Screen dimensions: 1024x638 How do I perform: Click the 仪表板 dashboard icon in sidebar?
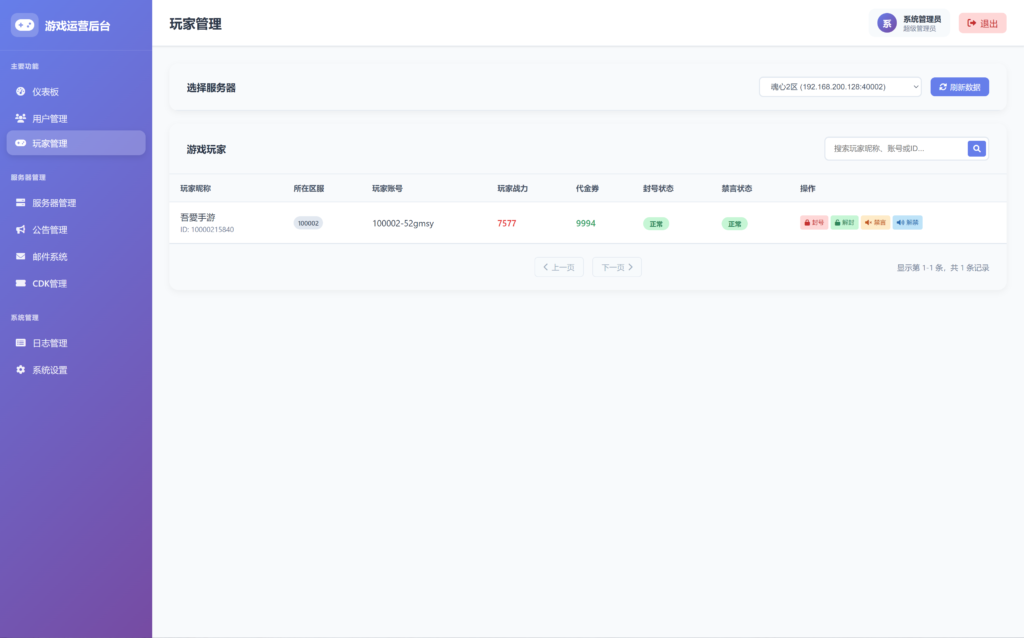click(x=21, y=92)
